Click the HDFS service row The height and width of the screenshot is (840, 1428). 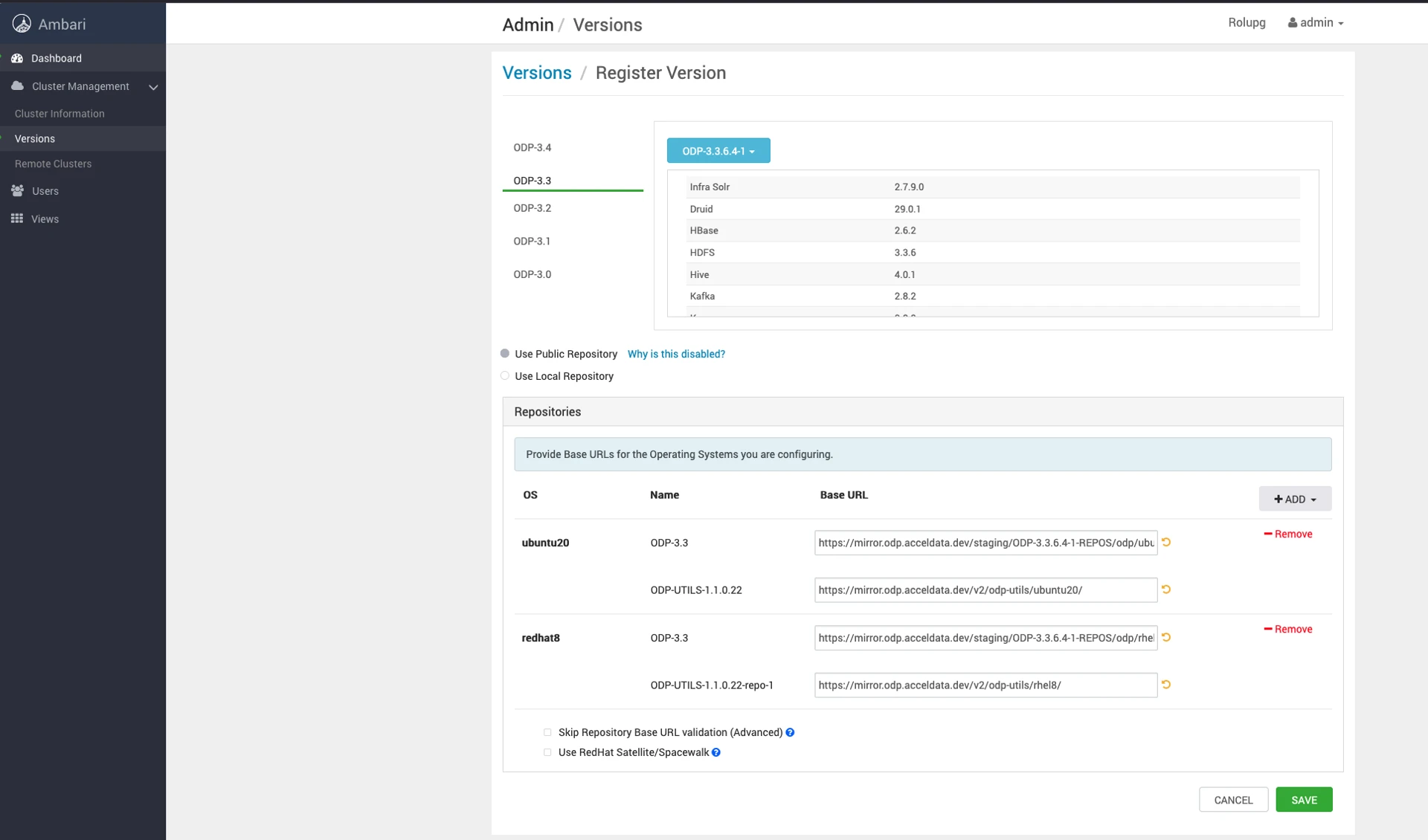[x=993, y=253]
